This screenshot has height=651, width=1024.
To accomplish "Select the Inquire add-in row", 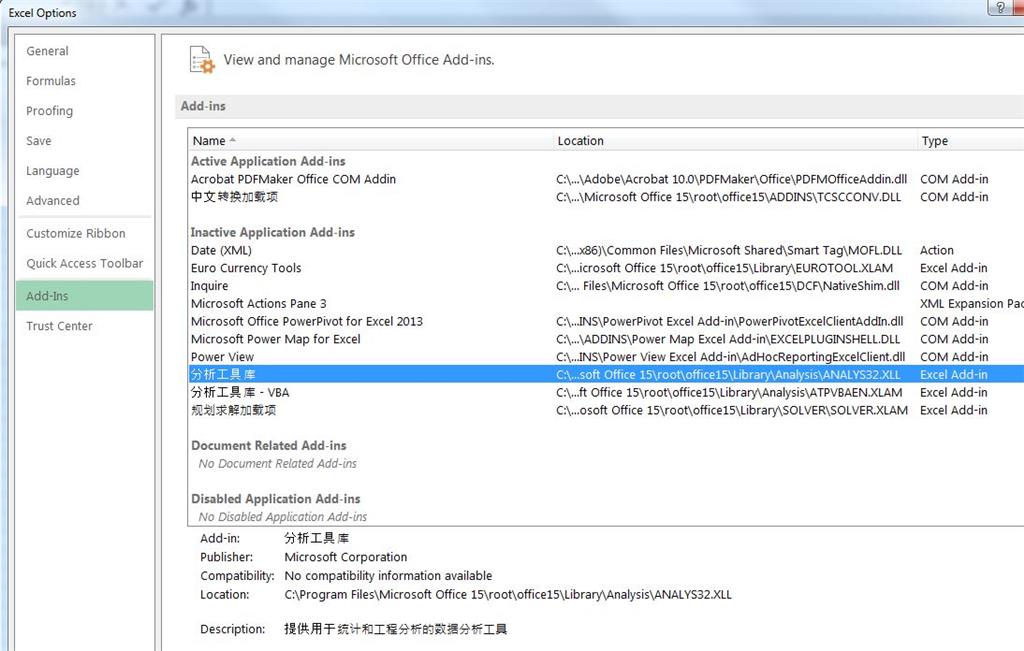I will pos(606,286).
